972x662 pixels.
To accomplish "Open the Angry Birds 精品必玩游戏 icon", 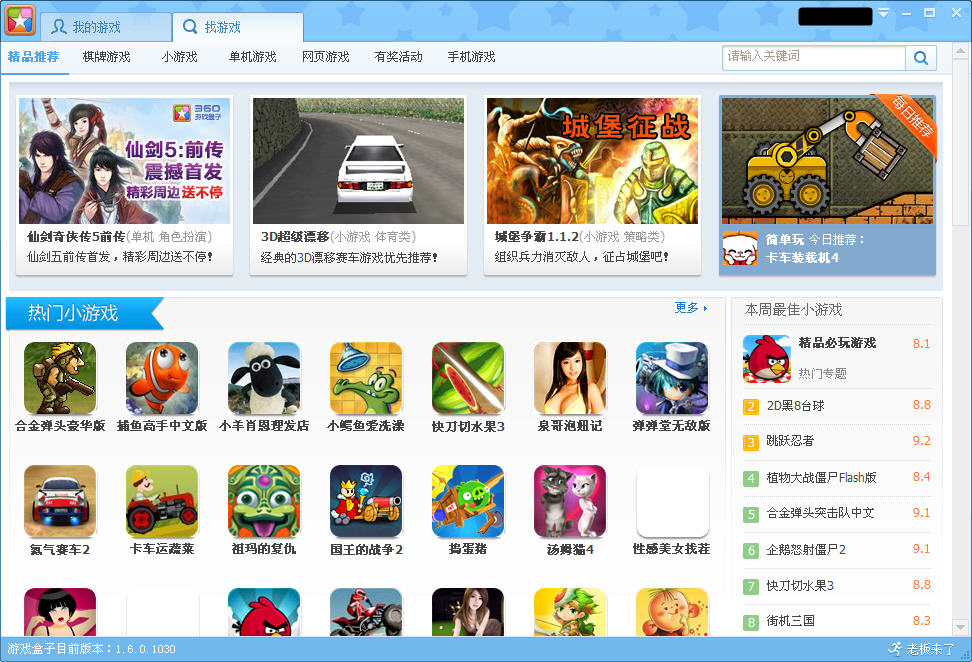I will tap(767, 358).
